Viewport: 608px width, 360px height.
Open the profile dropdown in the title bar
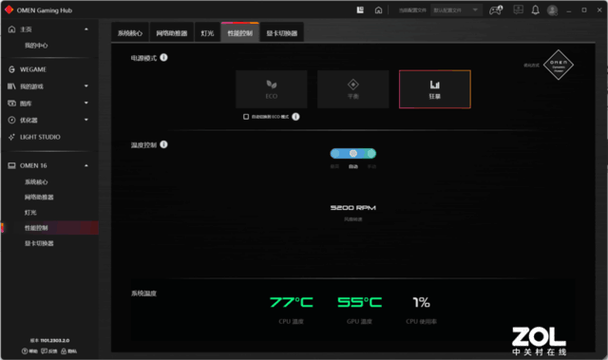456,10
